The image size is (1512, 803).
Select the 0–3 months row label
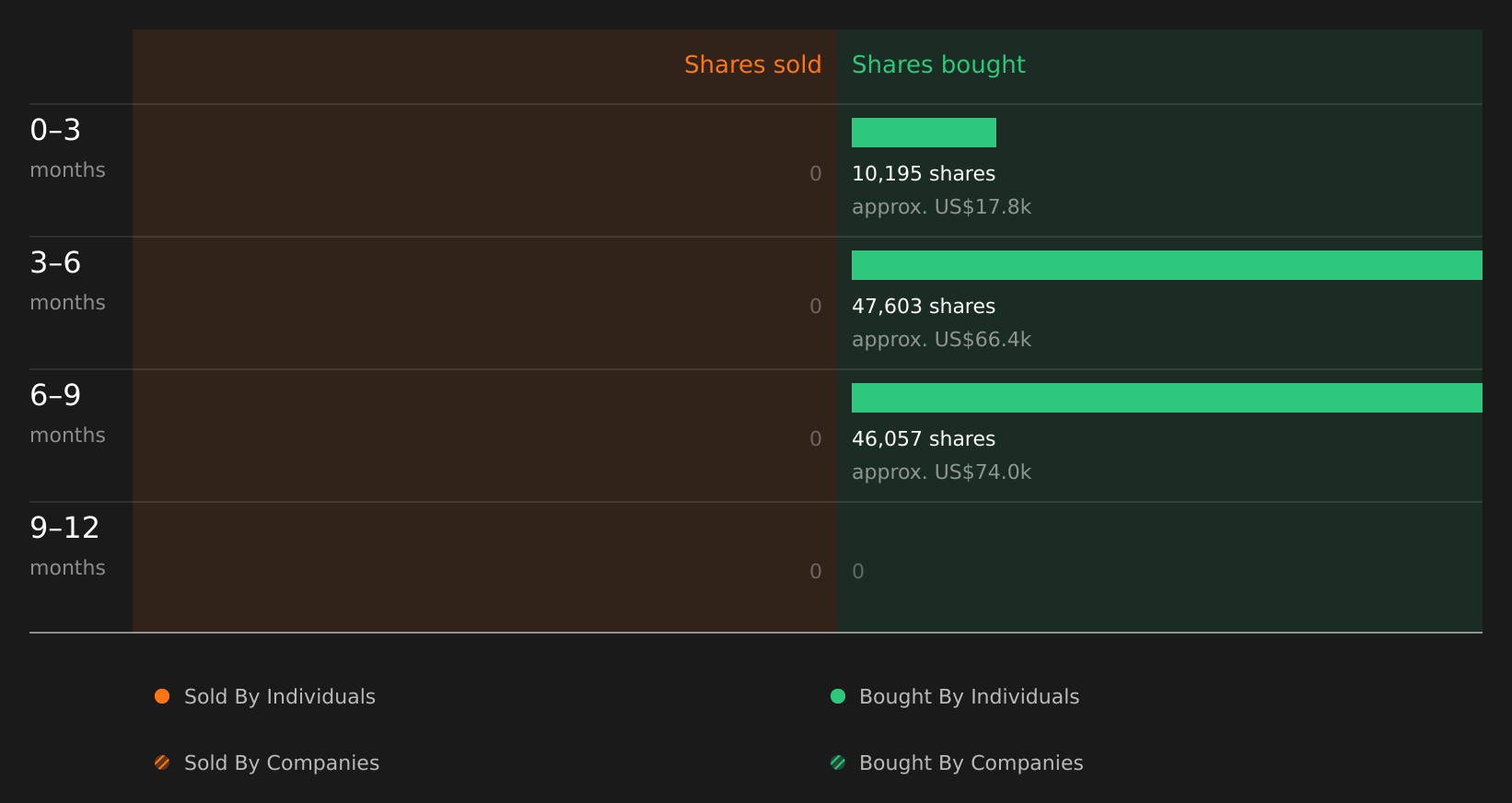[67, 148]
